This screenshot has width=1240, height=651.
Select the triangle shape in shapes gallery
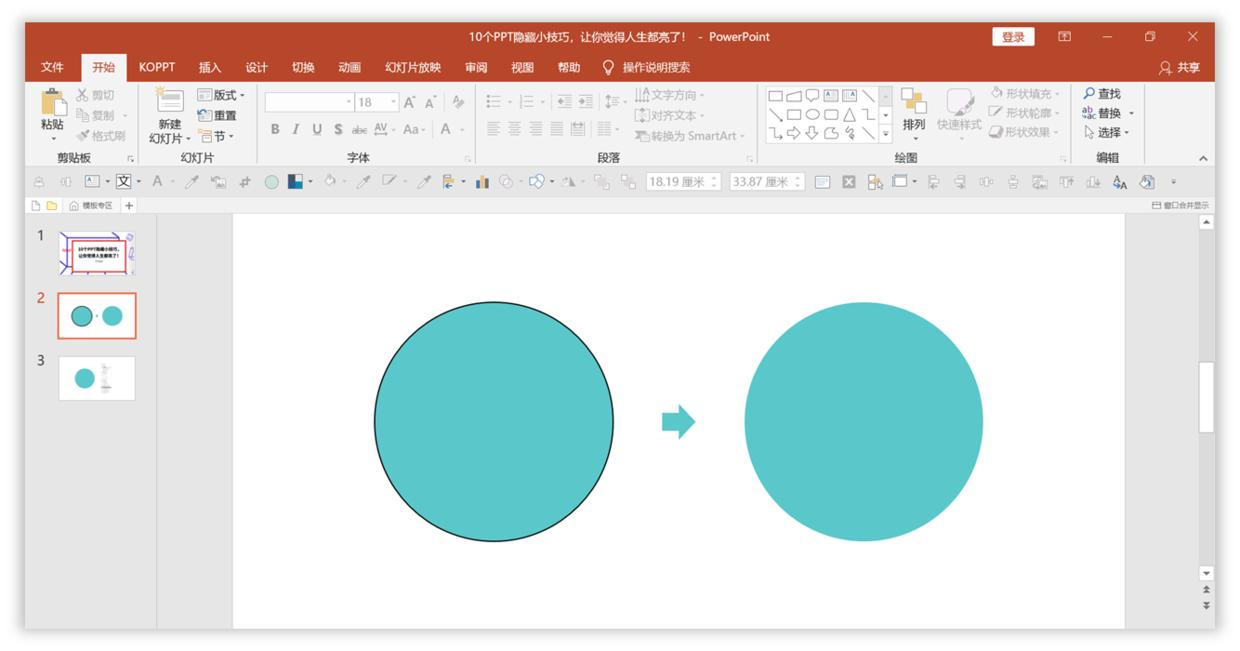[x=850, y=114]
